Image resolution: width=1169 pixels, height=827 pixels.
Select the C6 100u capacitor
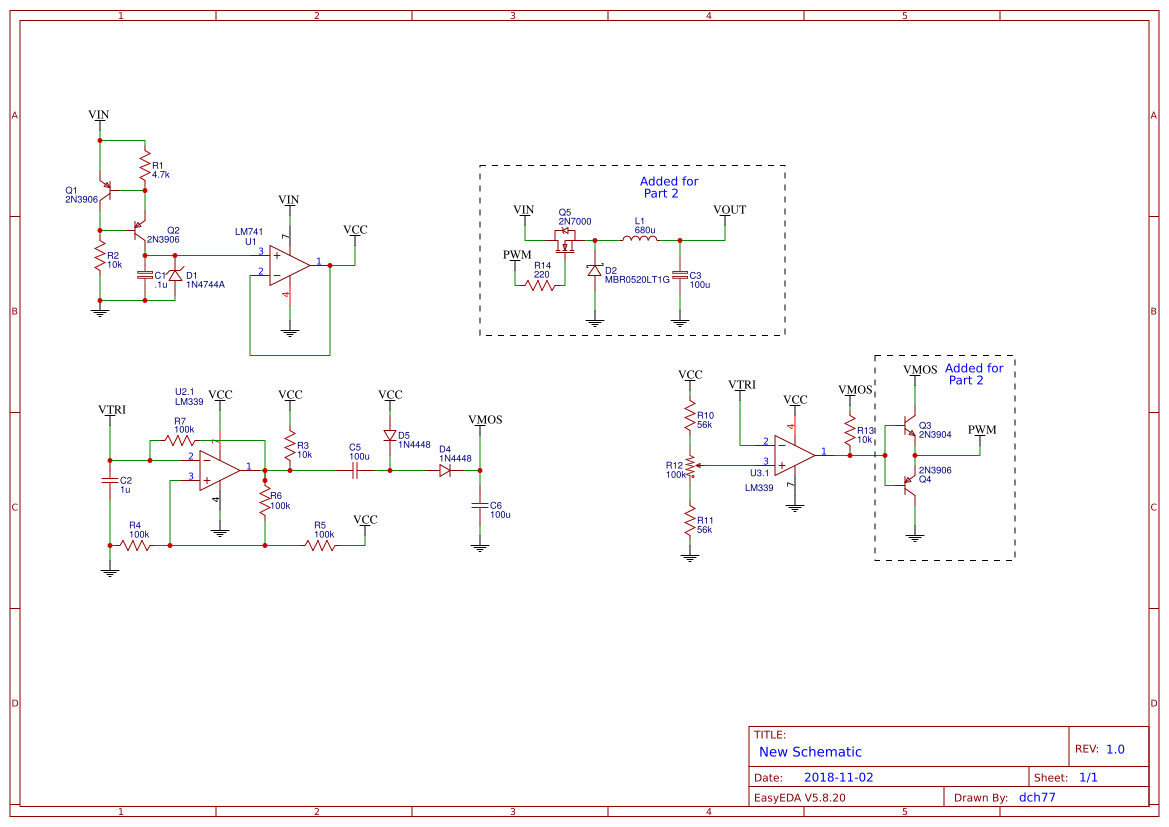click(x=481, y=506)
